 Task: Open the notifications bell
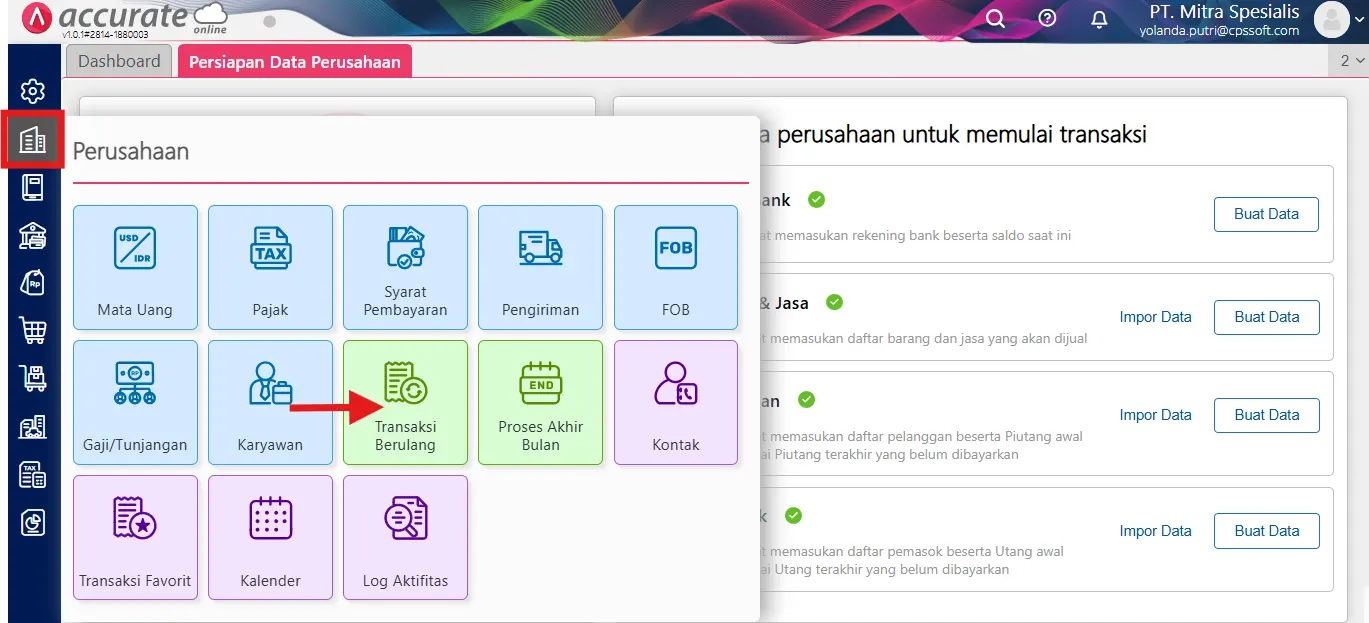1098,18
